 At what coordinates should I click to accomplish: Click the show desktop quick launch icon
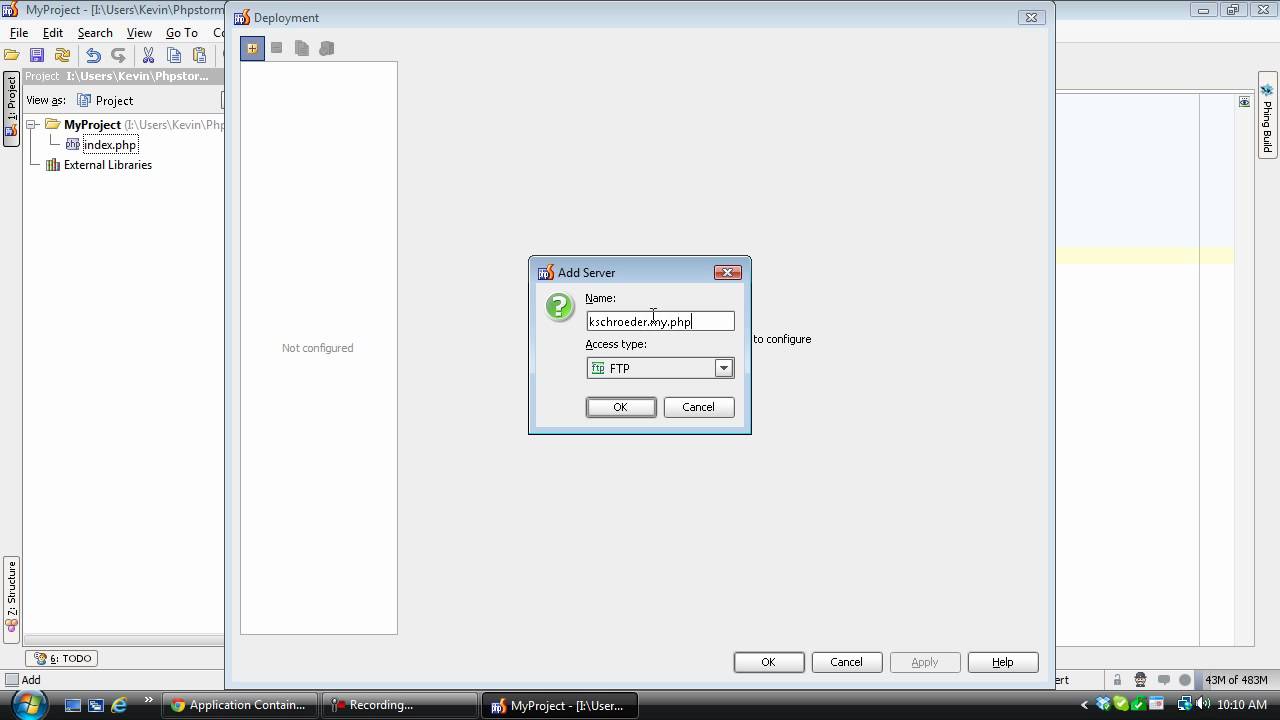click(x=72, y=705)
